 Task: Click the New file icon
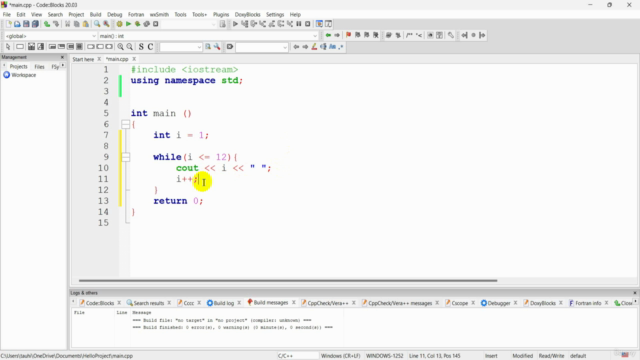tap(9, 24)
